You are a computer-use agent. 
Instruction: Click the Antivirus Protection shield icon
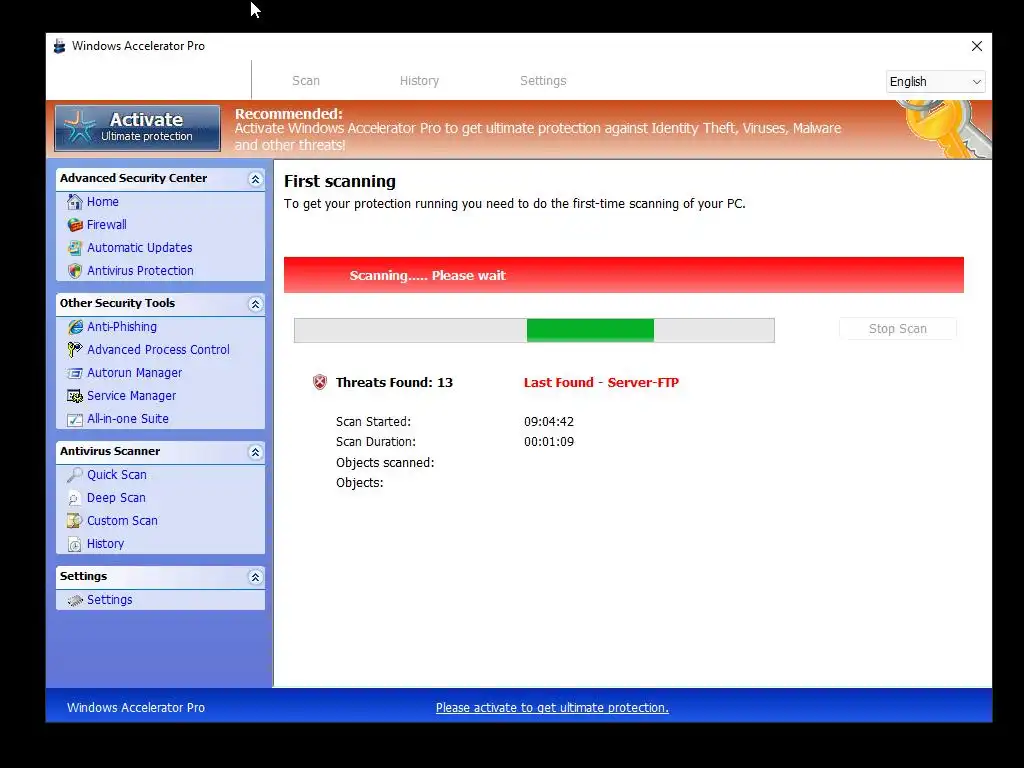(75, 270)
